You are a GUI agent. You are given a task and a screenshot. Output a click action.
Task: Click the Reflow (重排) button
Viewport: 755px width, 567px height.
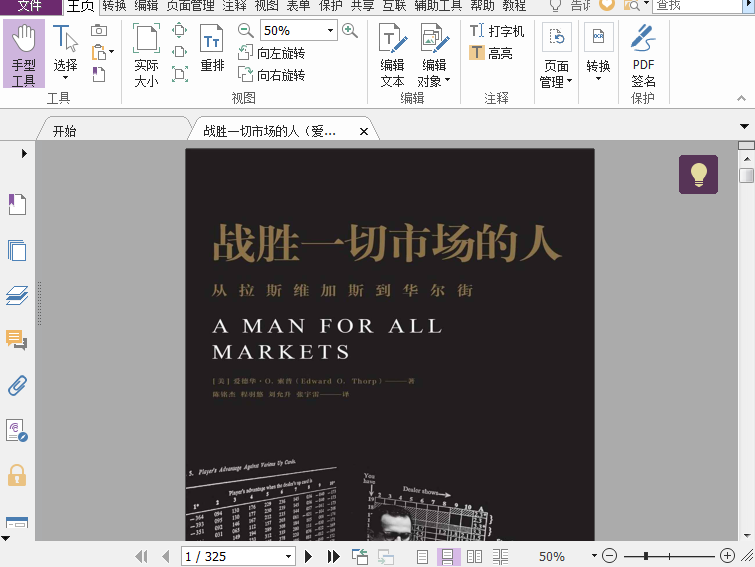[x=212, y=48]
